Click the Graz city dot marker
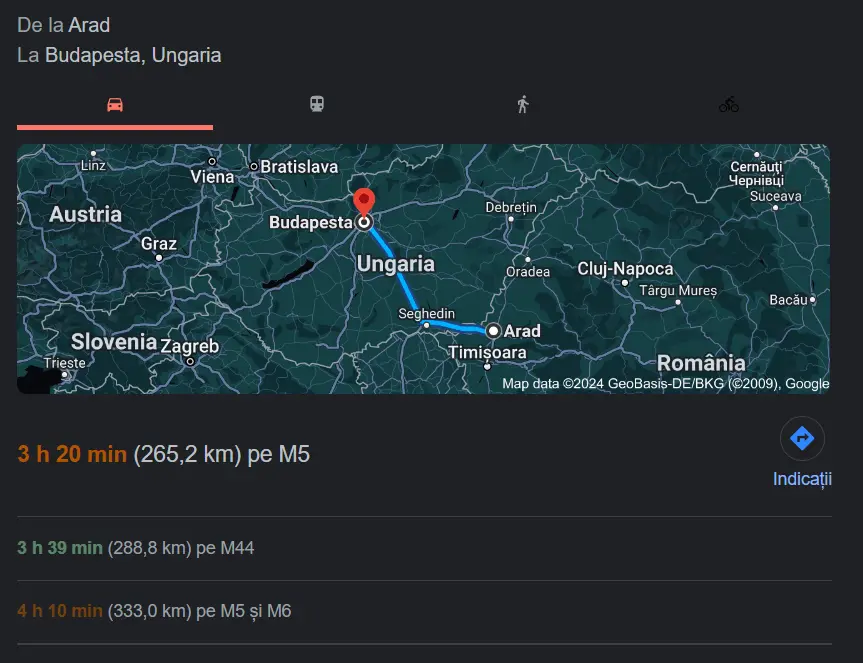Image resolution: width=863 pixels, height=663 pixels. 159,257
